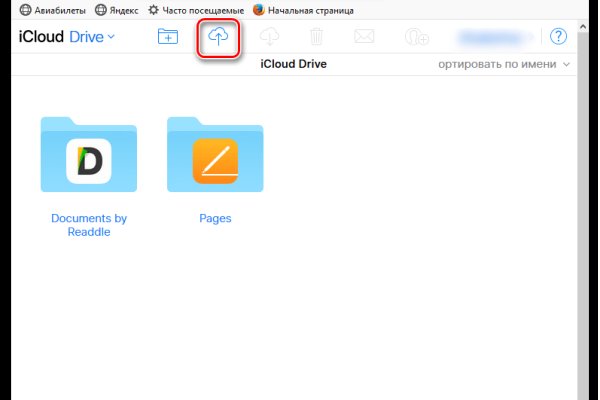Click the vertical scrollbar on the right
Screen dimensions: 600x400
583,230
